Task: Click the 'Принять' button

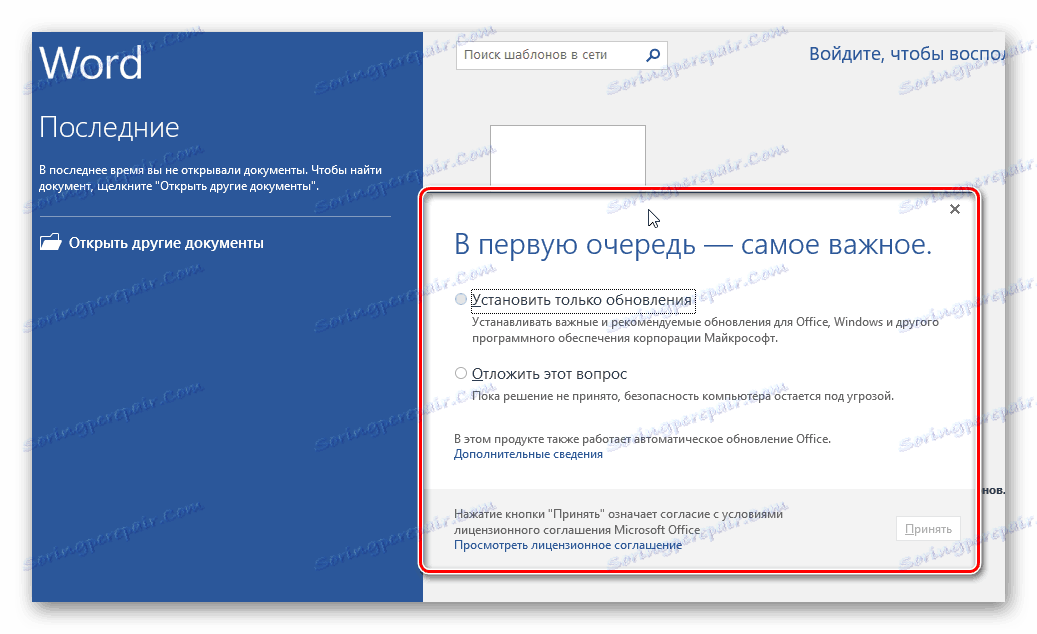Action: tap(929, 529)
